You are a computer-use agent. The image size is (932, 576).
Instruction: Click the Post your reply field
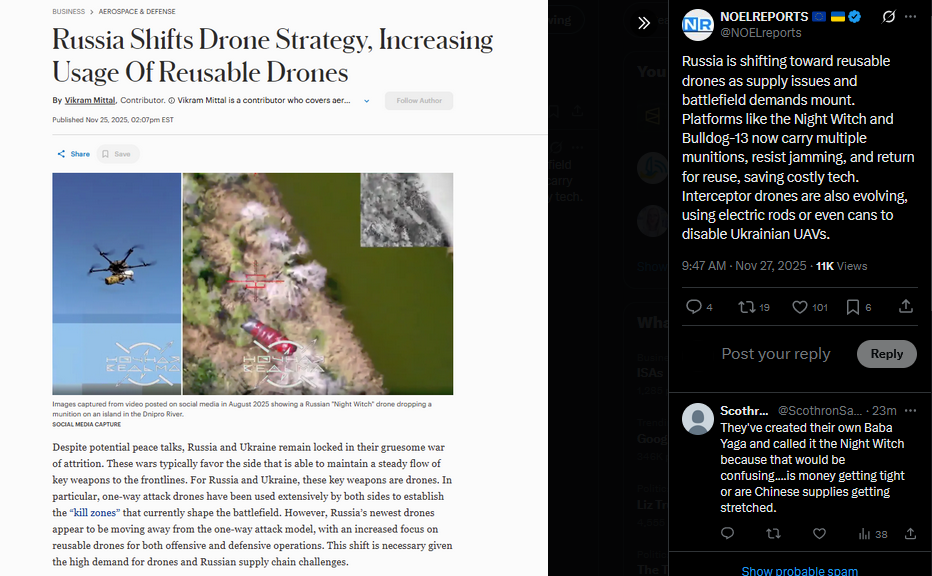(776, 354)
